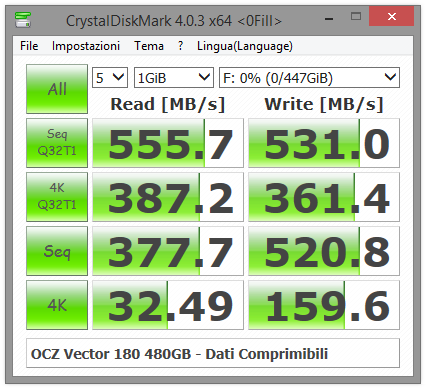Start the 4K benchmark
Screen dimensions: 427x389
[x=57, y=305]
